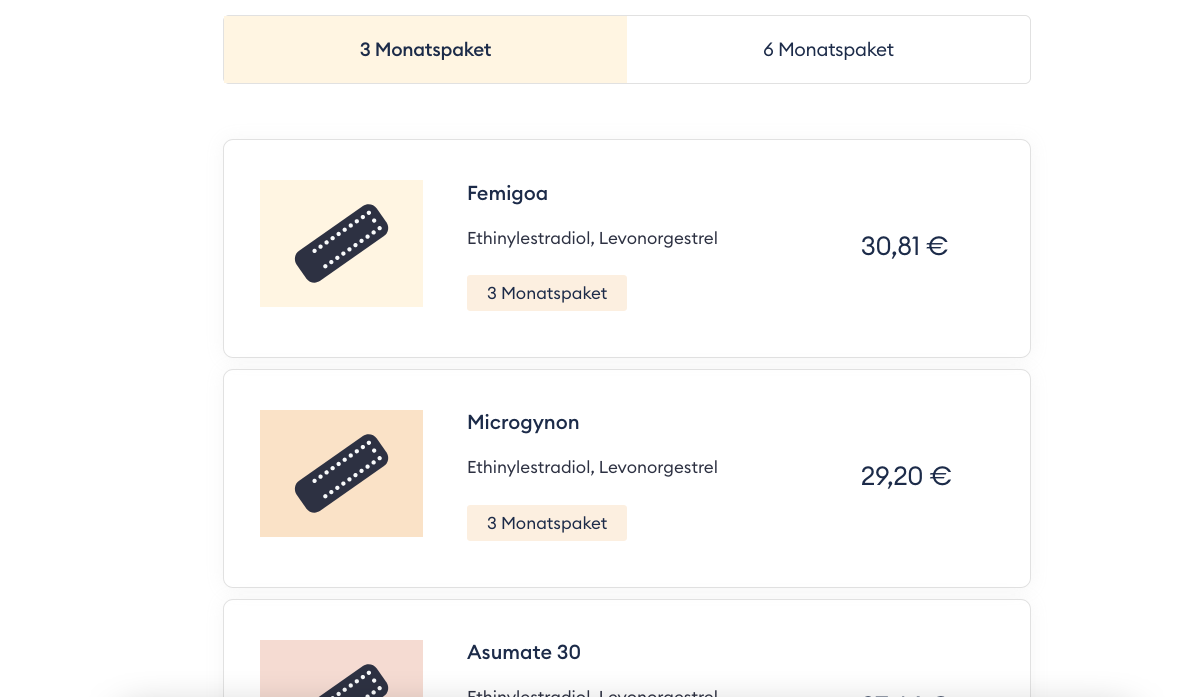Select the 29,20 € price
Viewport: 1202px width, 697px height.
point(905,476)
